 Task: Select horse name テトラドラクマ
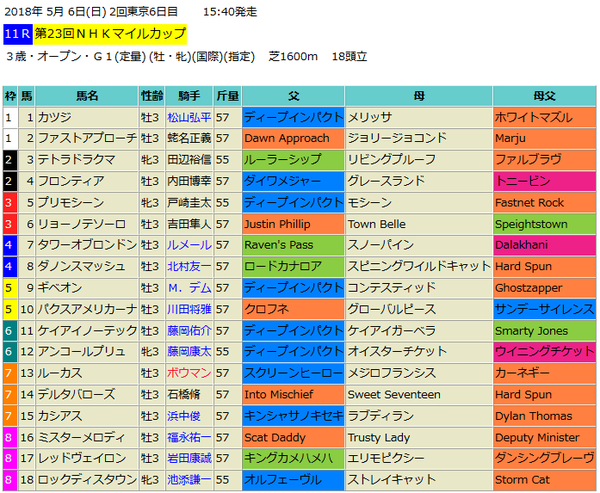pyautogui.click(x=76, y=160)
